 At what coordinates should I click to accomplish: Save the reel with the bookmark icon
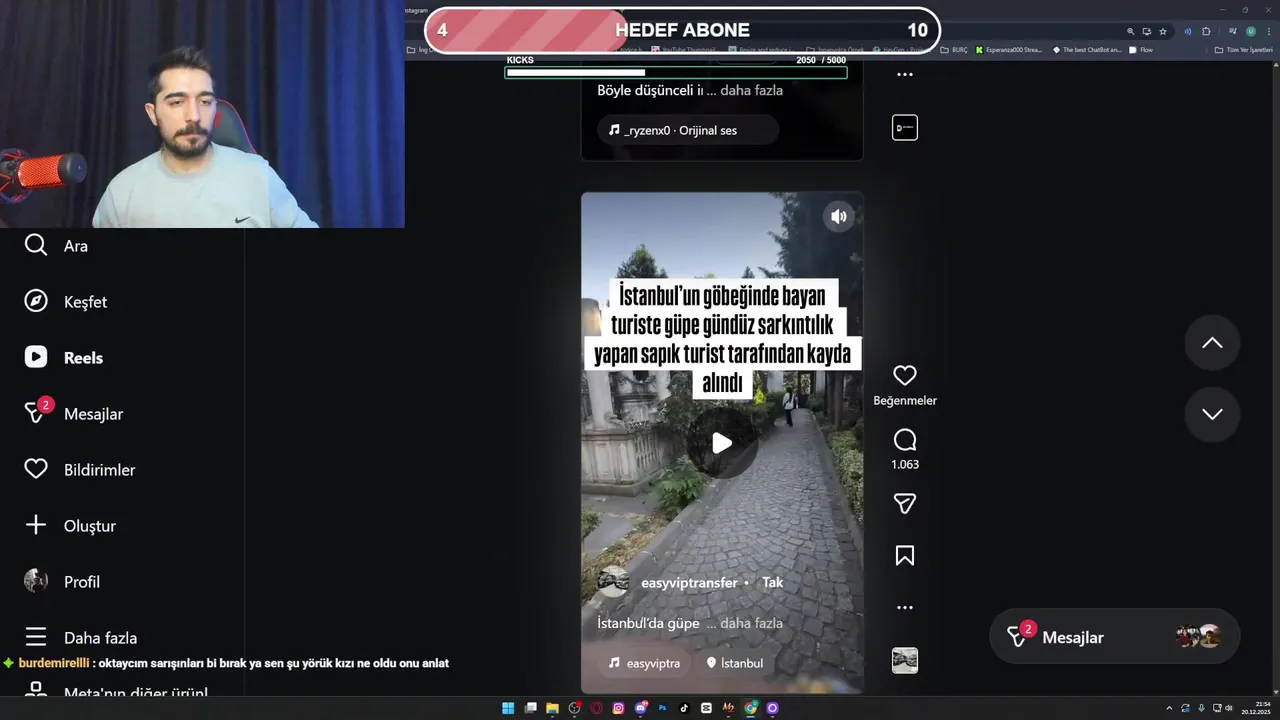(x=905, y=556)
